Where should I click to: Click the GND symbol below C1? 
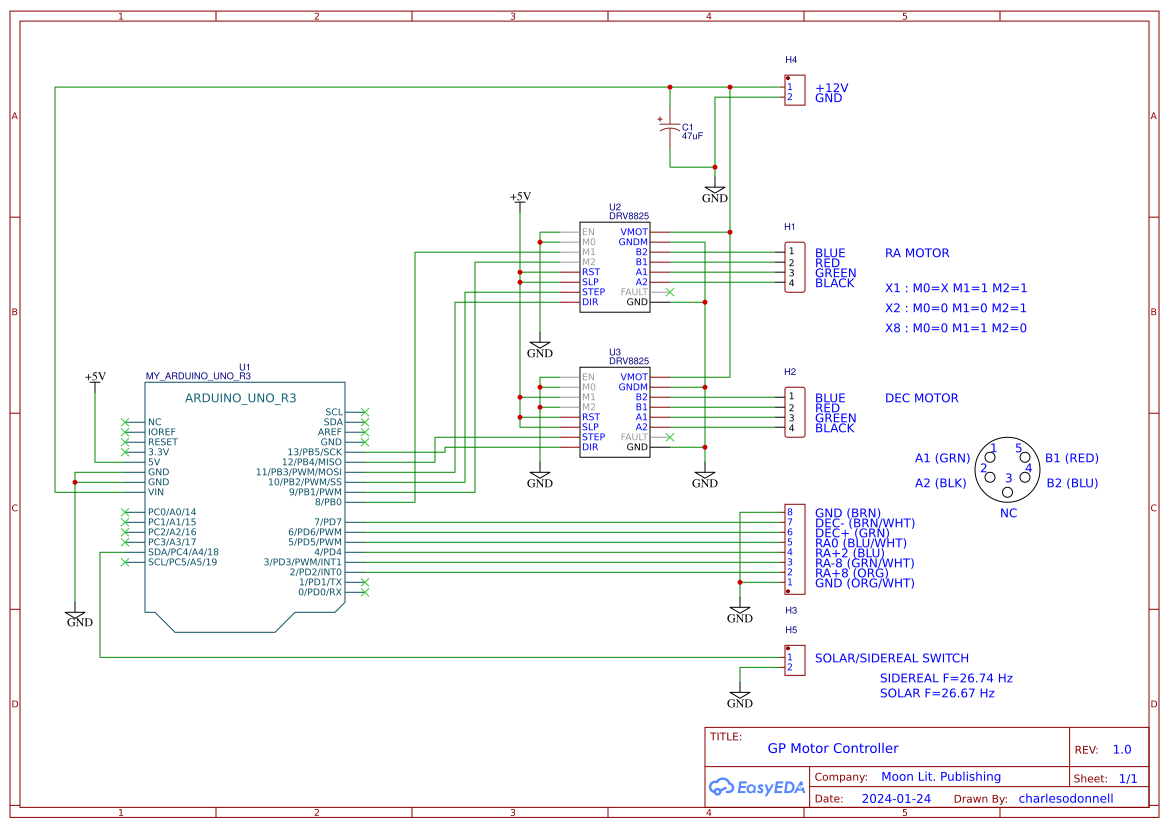[x=713, y=188]
